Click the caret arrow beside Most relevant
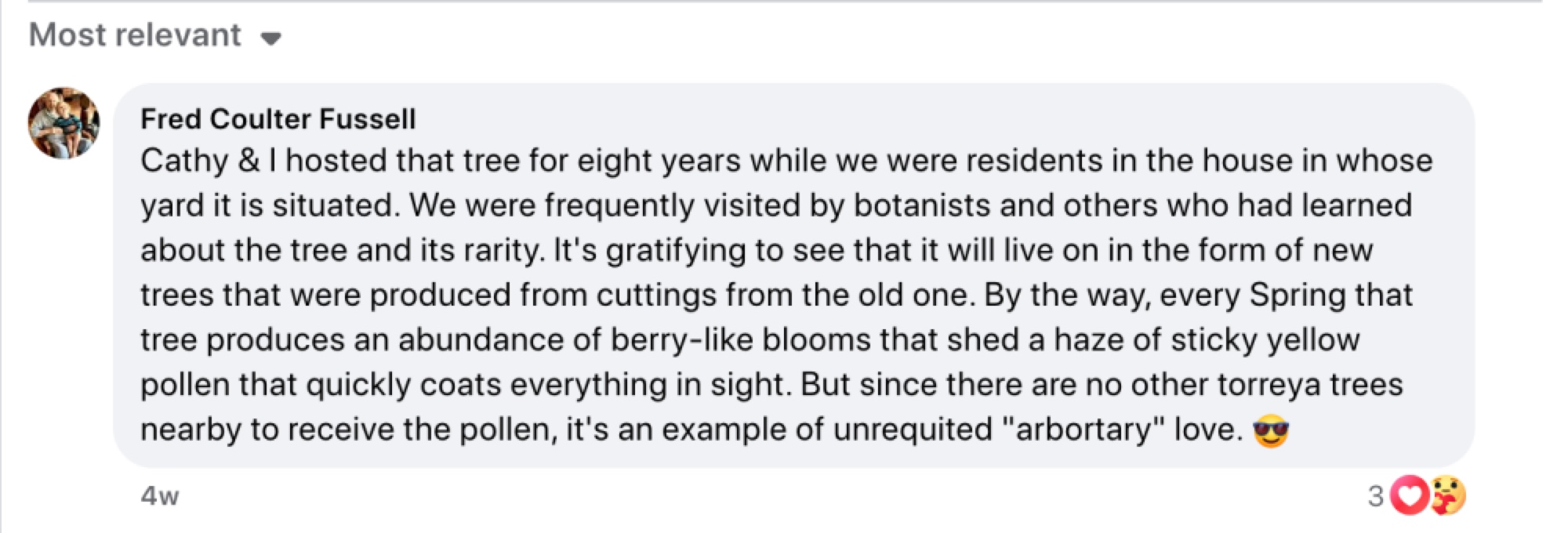Image resolution: width=1568 pixels, height=533 pixels. [x=270, y=38]
